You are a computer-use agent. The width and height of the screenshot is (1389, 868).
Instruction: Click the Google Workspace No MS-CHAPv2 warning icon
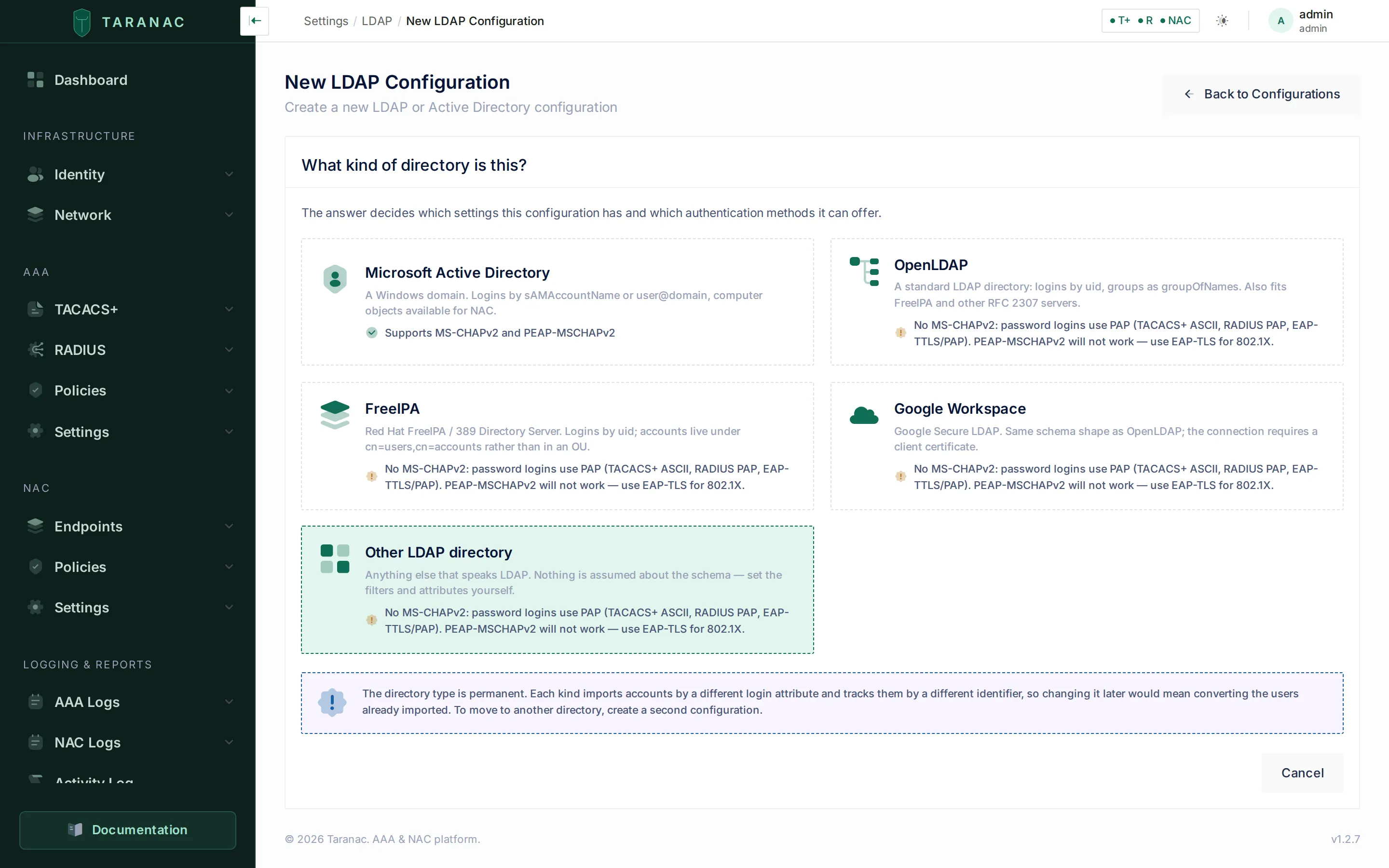[x=900, y=476]
